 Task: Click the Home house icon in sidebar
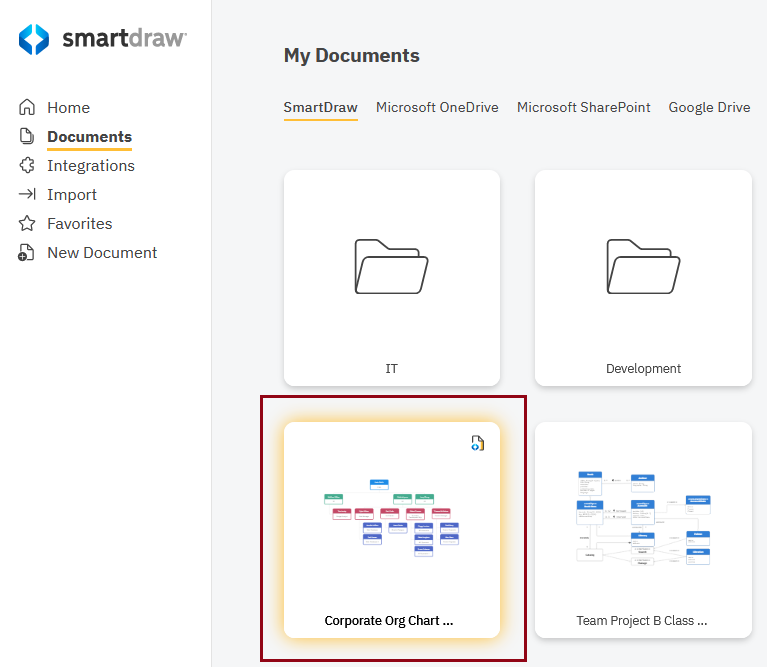[x=27, y=107]
